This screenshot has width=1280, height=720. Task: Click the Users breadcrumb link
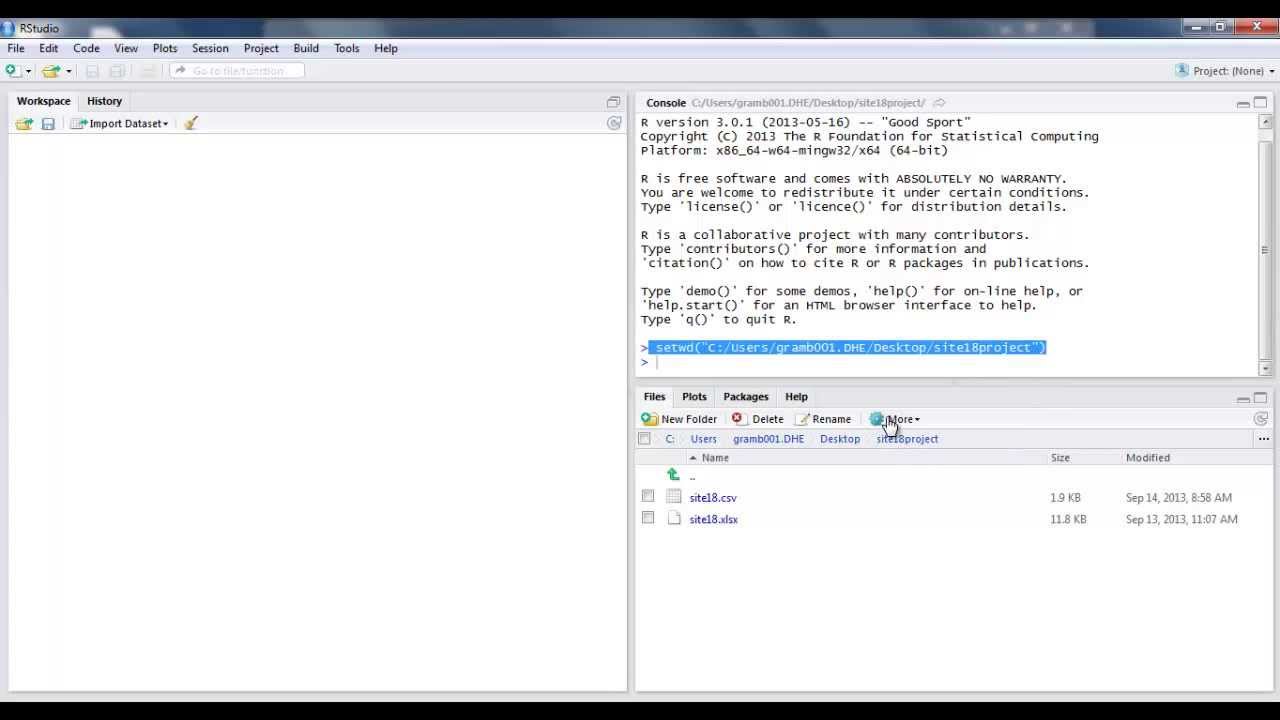(x=703, y=439)
